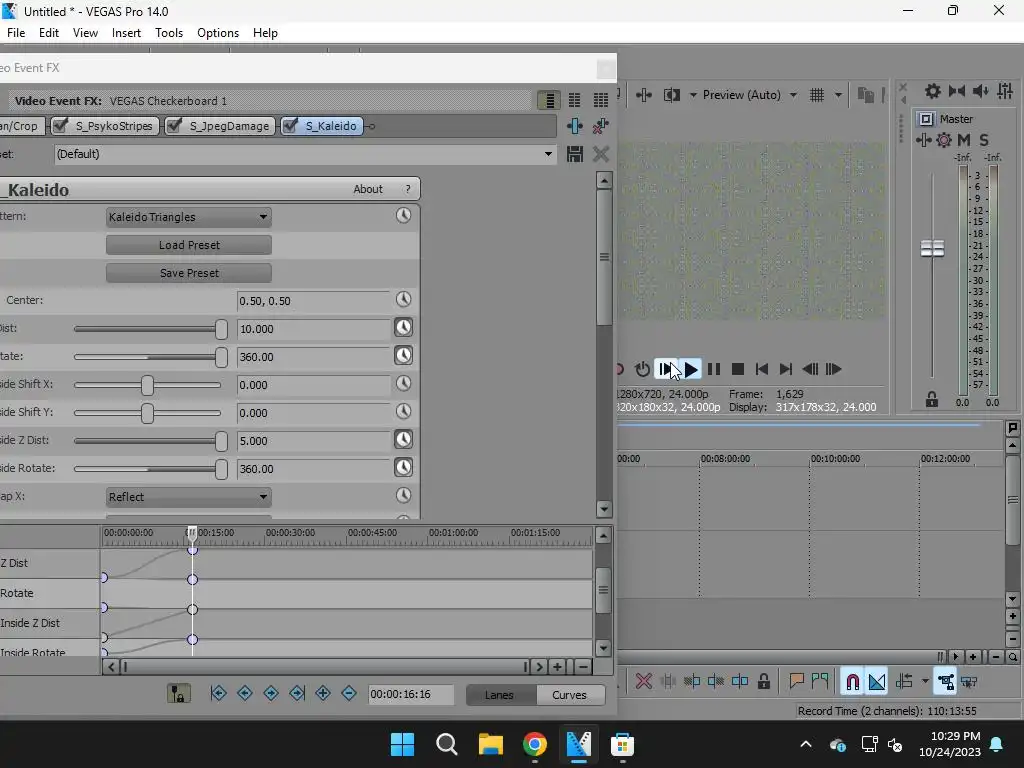Click the Delete Preset X icon
The height and width of the screenshot is (768, 1024).
(x=600, y=154)
